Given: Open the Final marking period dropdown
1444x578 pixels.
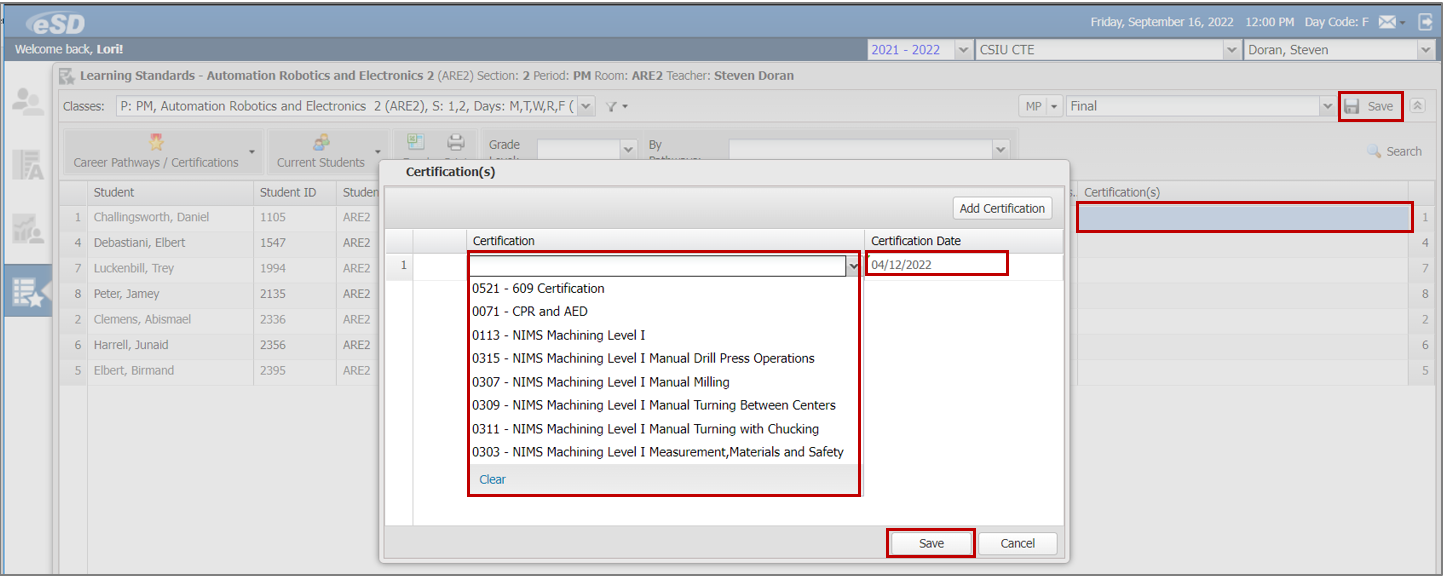Looking at the screenshot, I should coord(1327,106).
